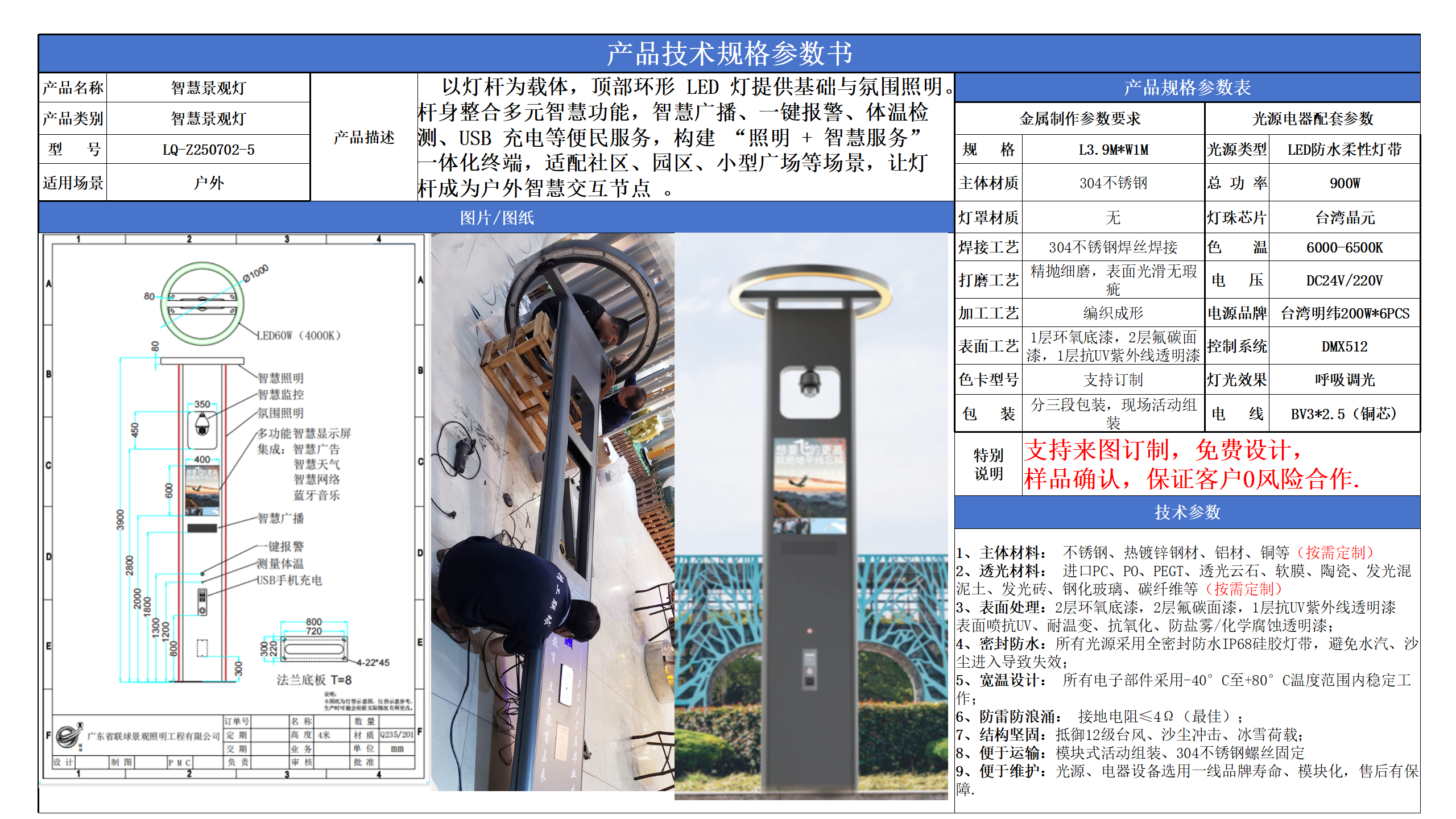Toggle the 适用场景 户外 setting cell
The width and height of the screenshot is (1456, 819).
pos(208,183)
